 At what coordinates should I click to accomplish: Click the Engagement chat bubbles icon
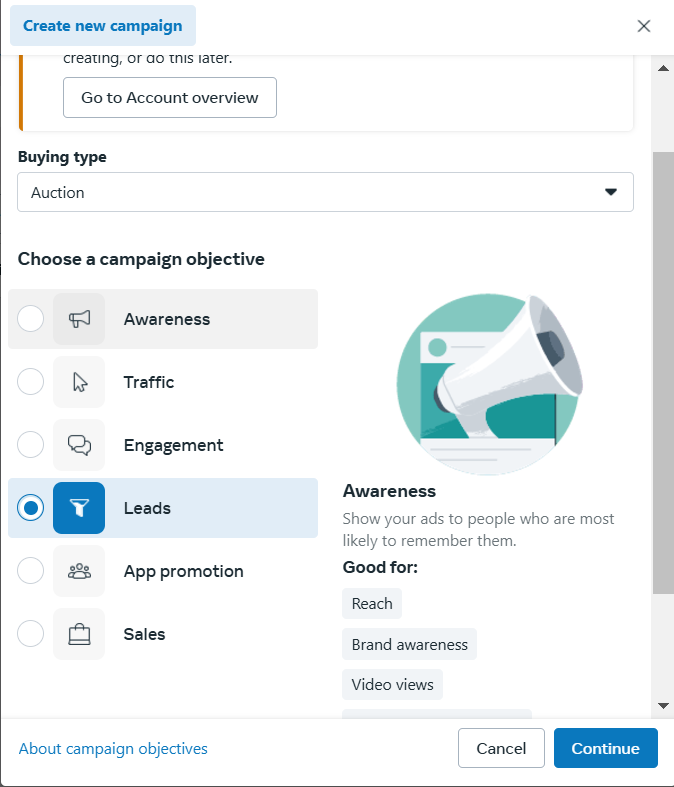point(79,445)
